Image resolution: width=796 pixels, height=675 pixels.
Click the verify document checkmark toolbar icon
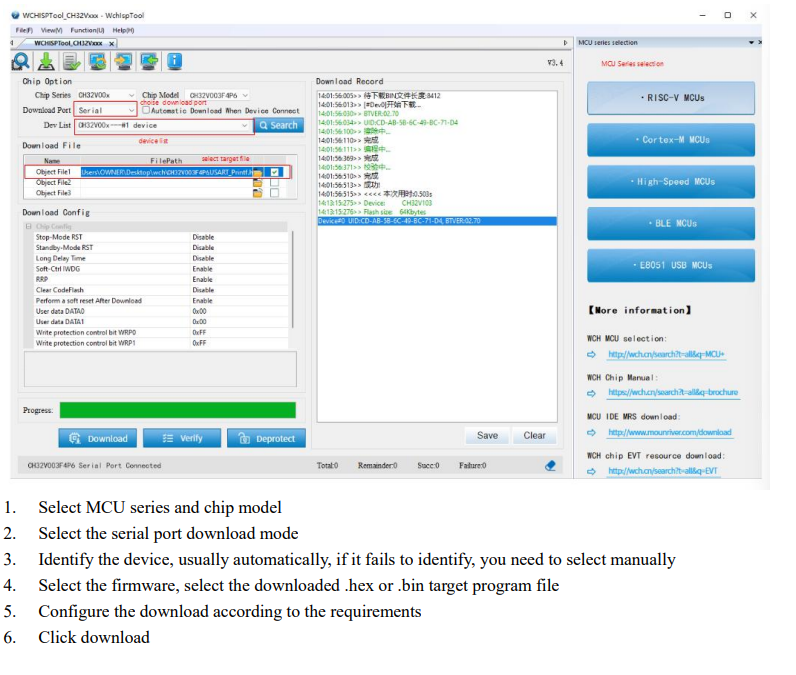pos(72,62)
